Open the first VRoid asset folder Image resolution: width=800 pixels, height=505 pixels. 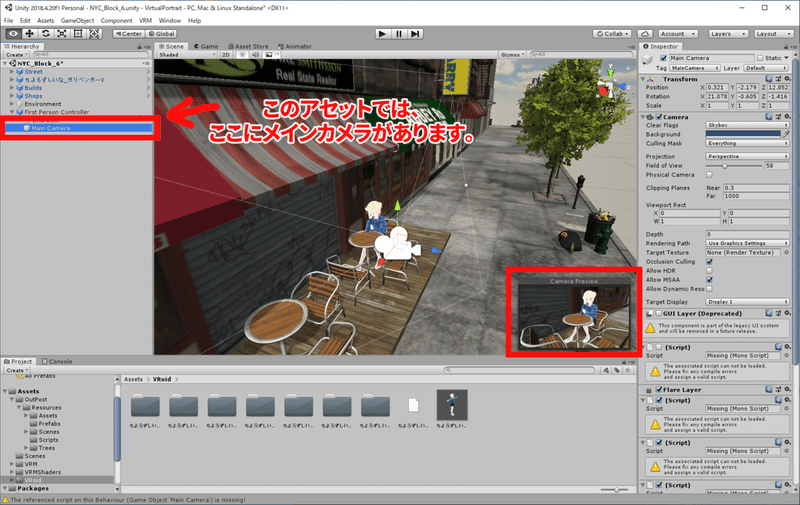[145, 406]
